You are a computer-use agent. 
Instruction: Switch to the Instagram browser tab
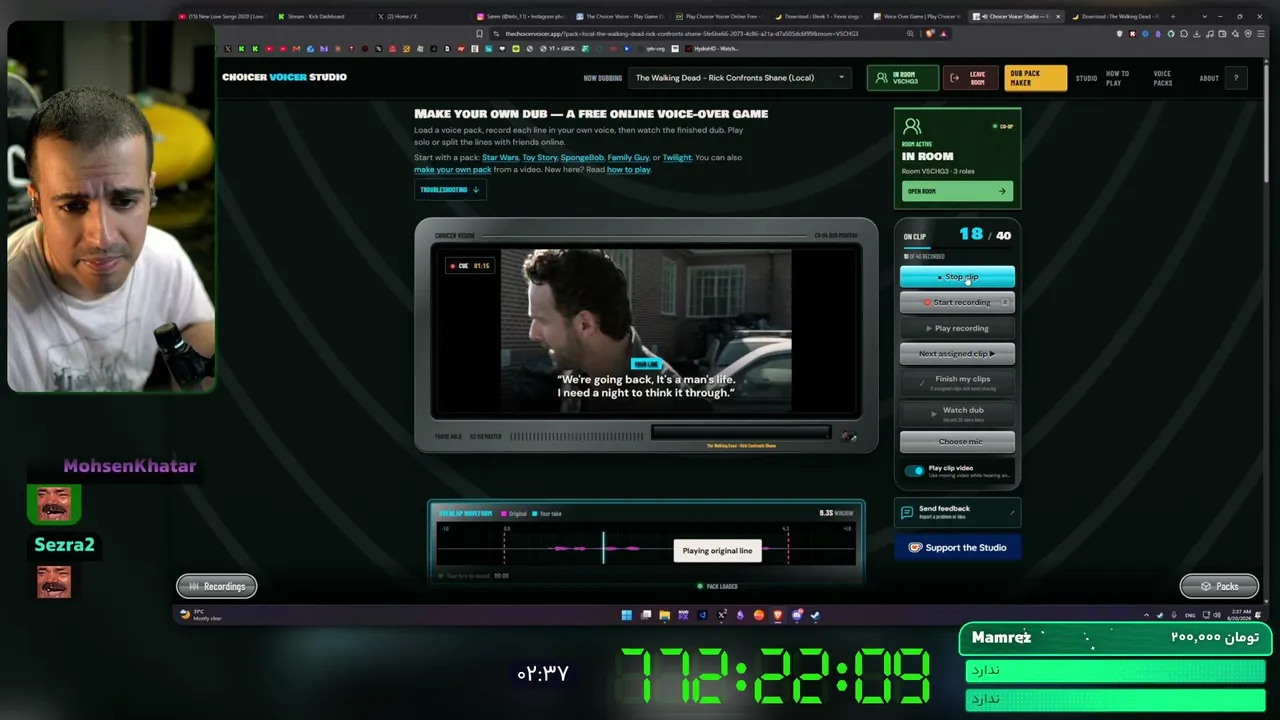519,16
